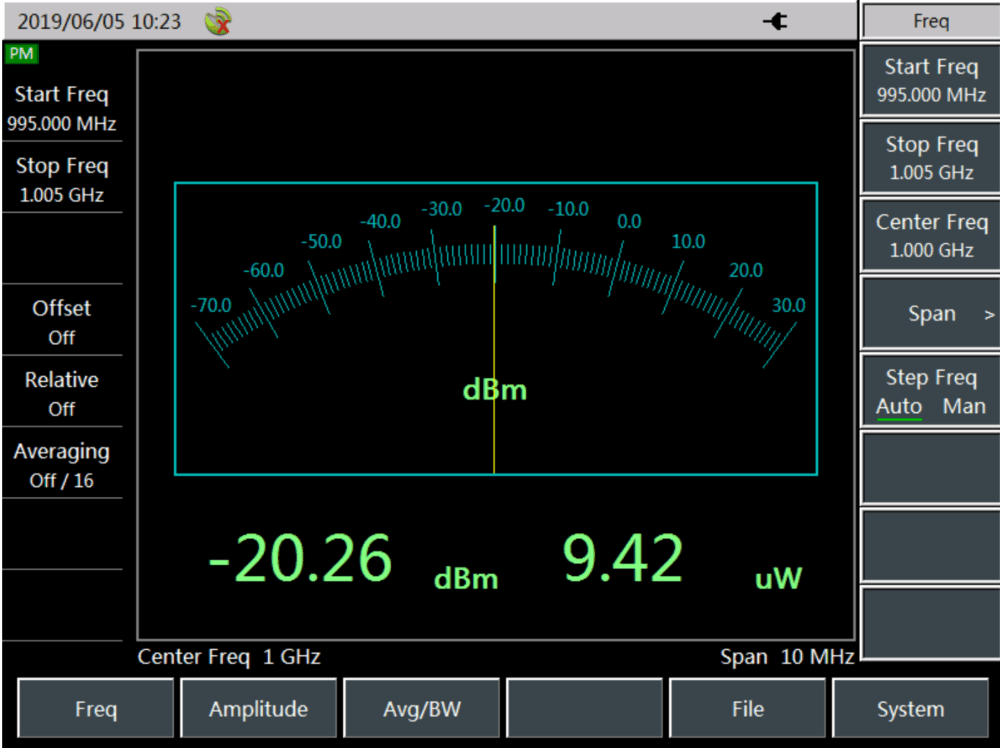The width and height of the screenshot is (1000, 748).
Task: Open the System menu
Action: point(909,709)
